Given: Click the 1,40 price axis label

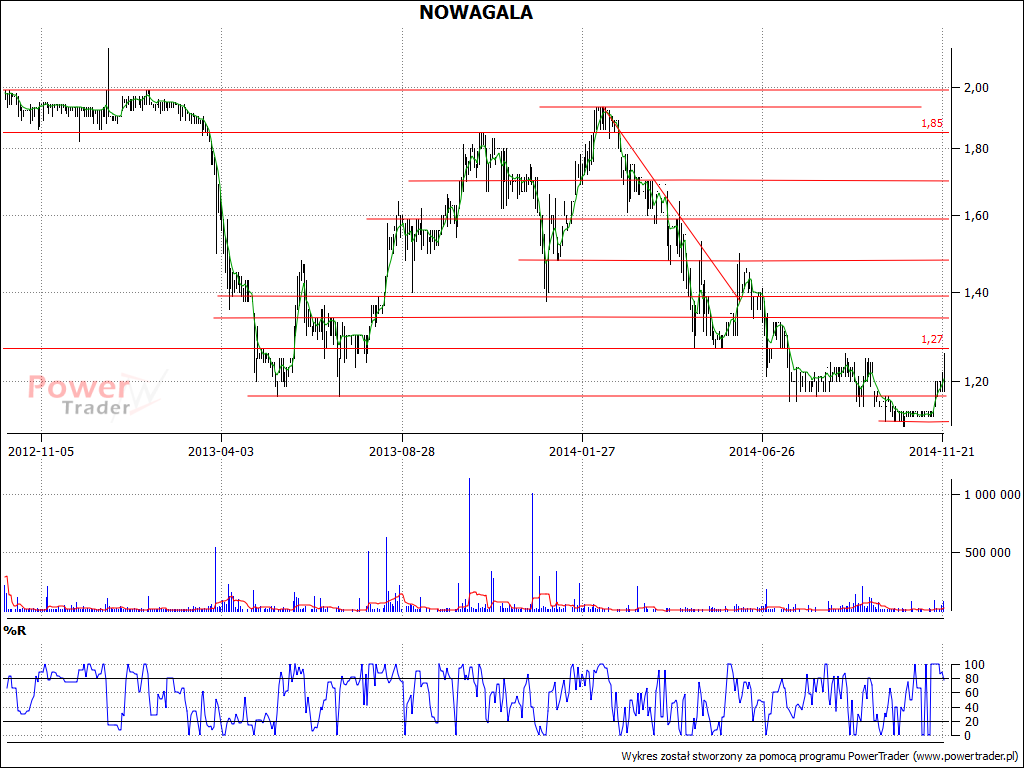Looking at the screenshot, I should (x=976, y=293).
